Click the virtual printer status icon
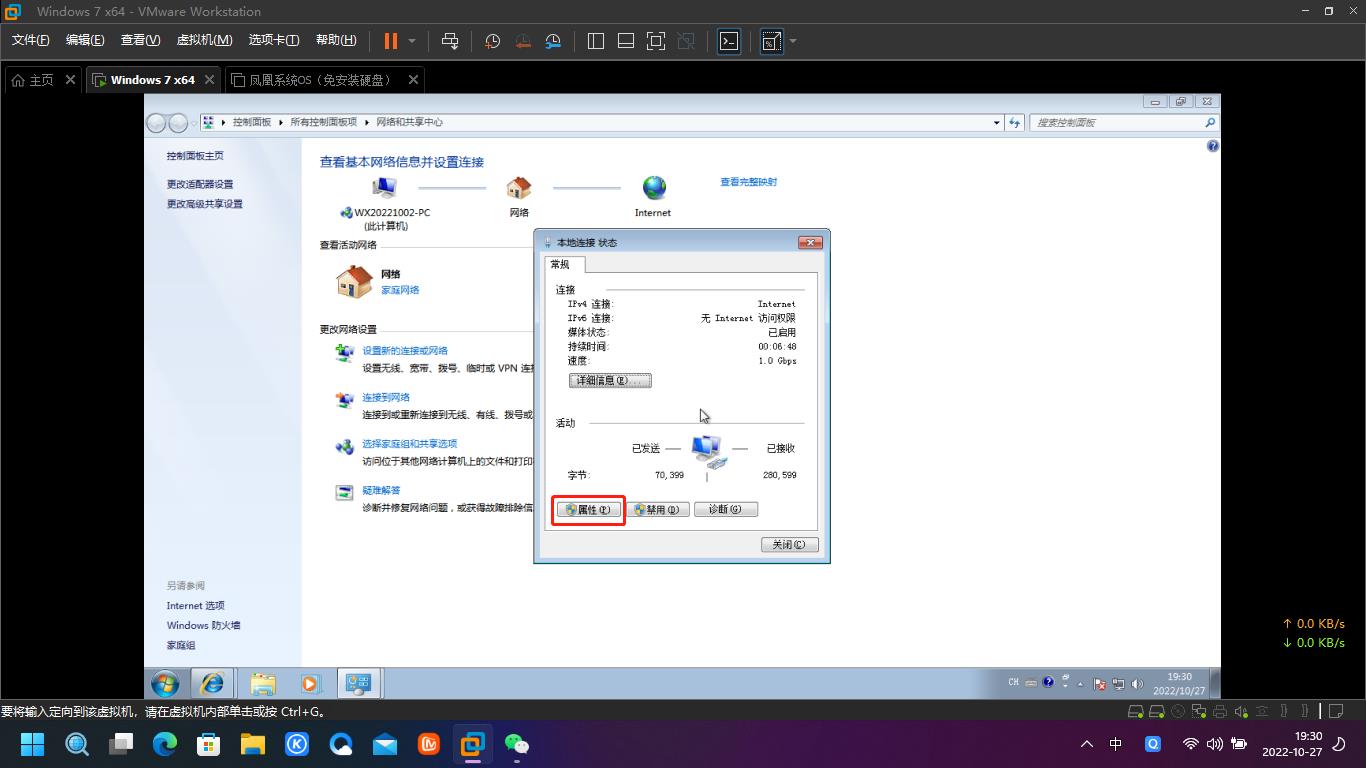The image size is (1366, 768). coord(1220,712)
